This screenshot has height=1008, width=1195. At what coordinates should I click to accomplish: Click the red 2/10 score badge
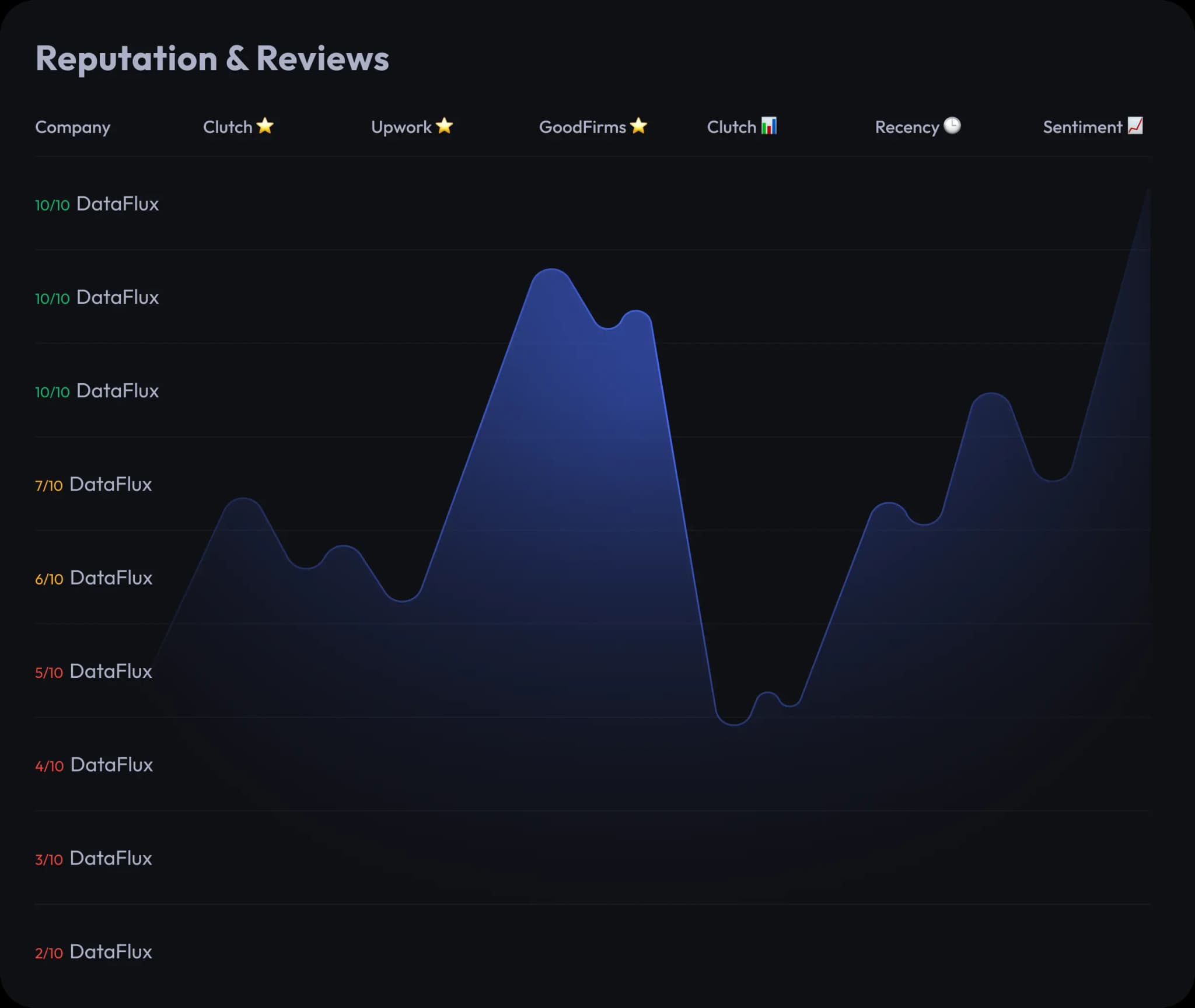pyautogui.click(x=48, y=953)
